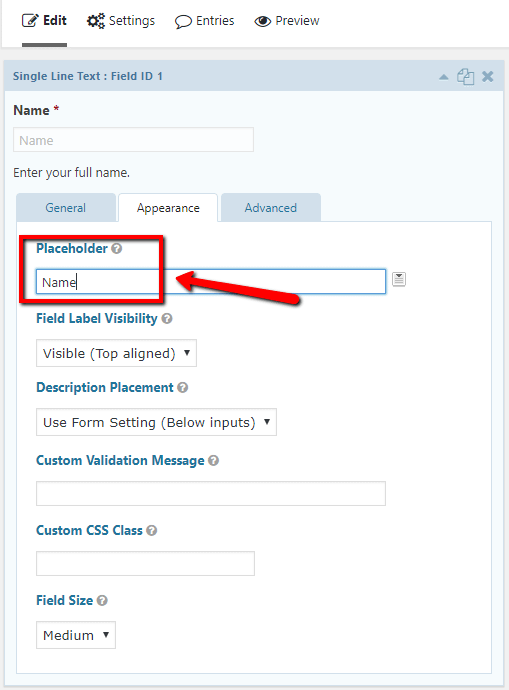Click the duplicate field icon
Image resolution: width=509 pixels, height=690 pixels.
pyautogui.click(x=465, y=77)
